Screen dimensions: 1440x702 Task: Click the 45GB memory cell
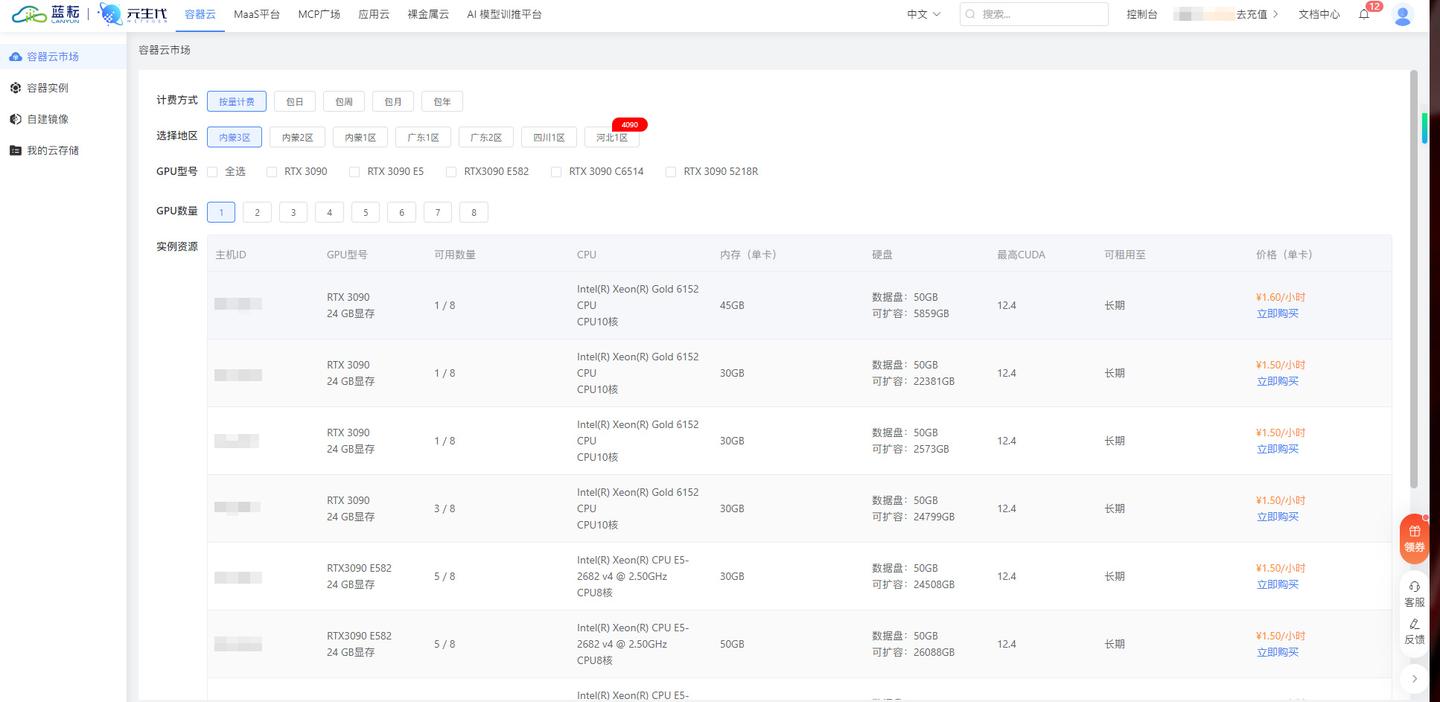point(732,305)
